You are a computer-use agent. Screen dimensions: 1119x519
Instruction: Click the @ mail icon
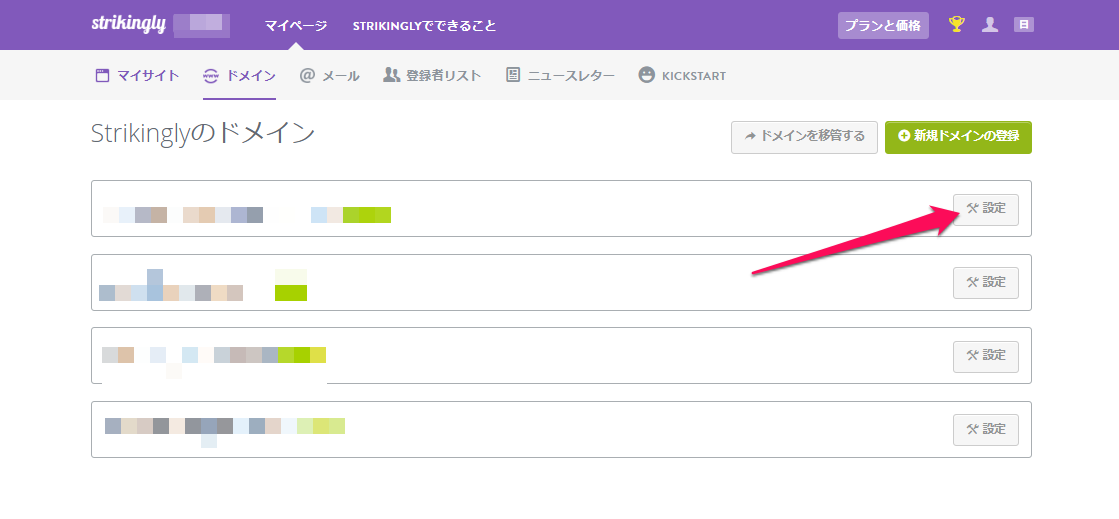[307, 75]
